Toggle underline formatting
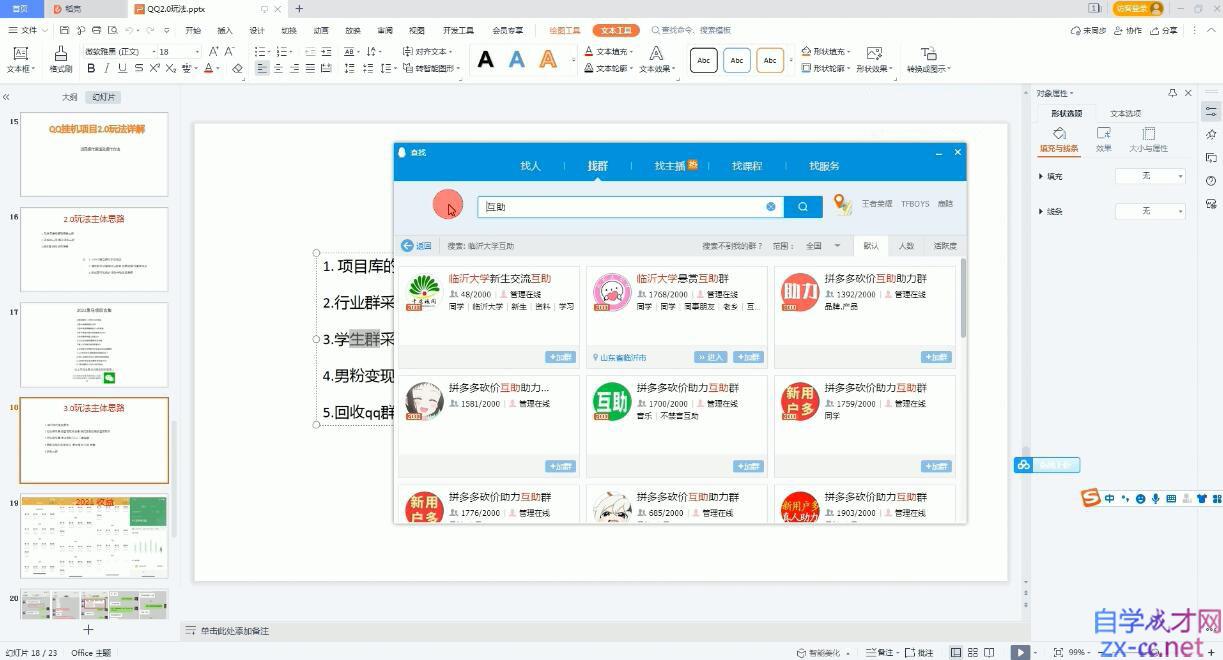Viewport: 1223px width, 660px height. [122, 69]
